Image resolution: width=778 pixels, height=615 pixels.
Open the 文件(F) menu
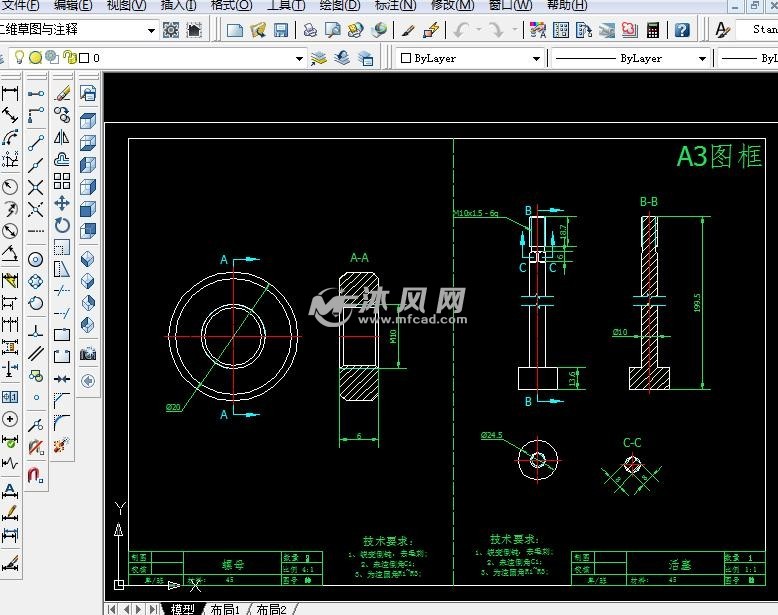pos(20,5)
